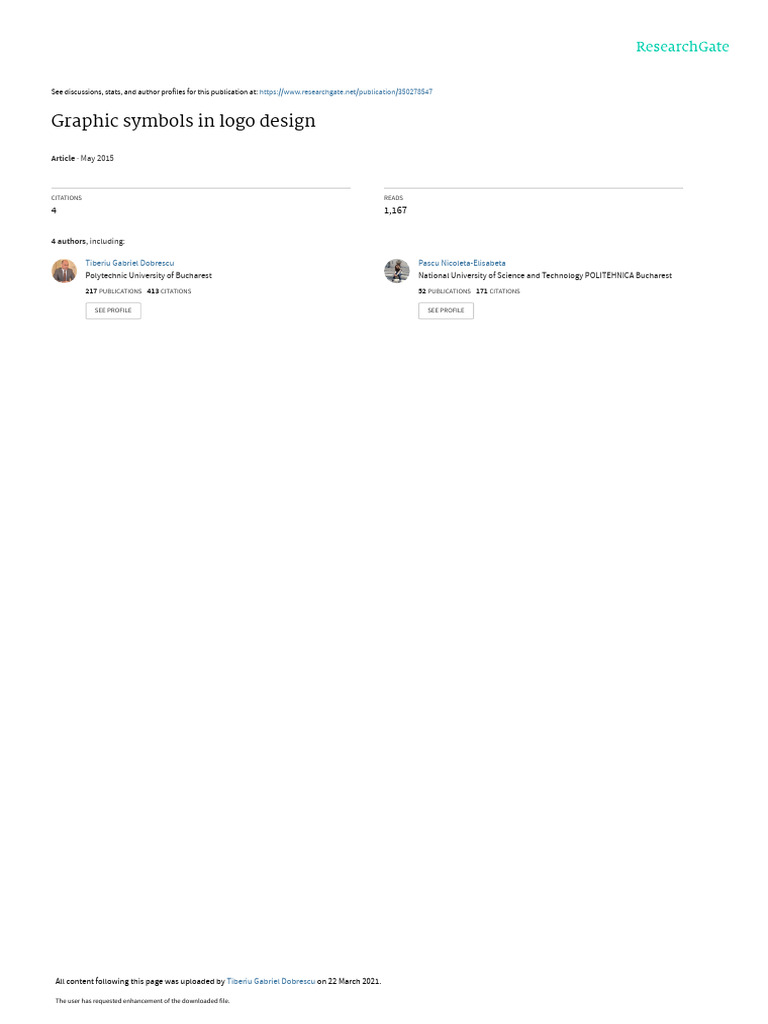Image resolution: width=768 pixels, height=1024 pixels.
Task: Open the researchgate.net publication URL link
Action: click(345, 92)
